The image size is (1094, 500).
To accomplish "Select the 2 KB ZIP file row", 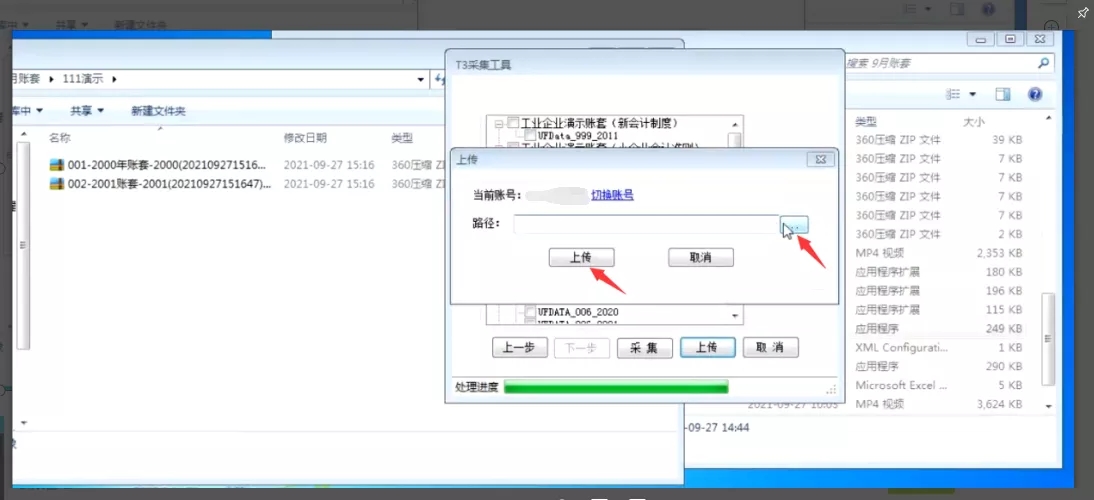I will 938,234.
